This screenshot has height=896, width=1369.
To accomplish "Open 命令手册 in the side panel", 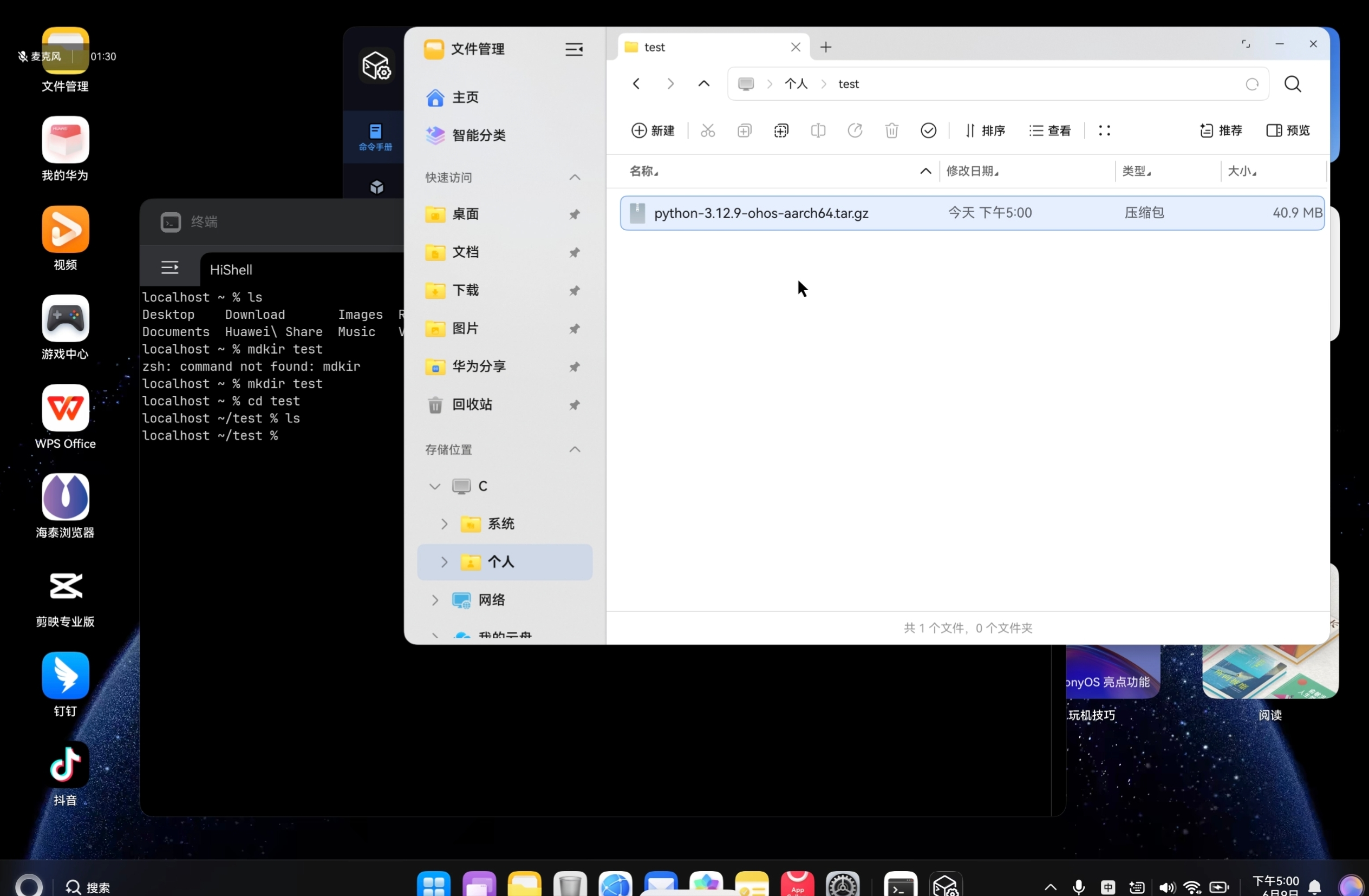I will pyautogui.click(x=375, y=138).
